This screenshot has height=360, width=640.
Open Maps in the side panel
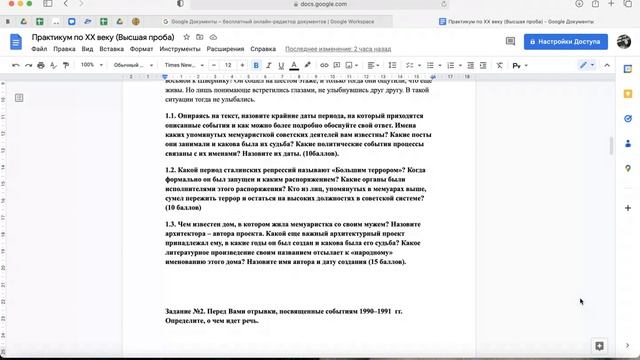click(x=628, y=168)
